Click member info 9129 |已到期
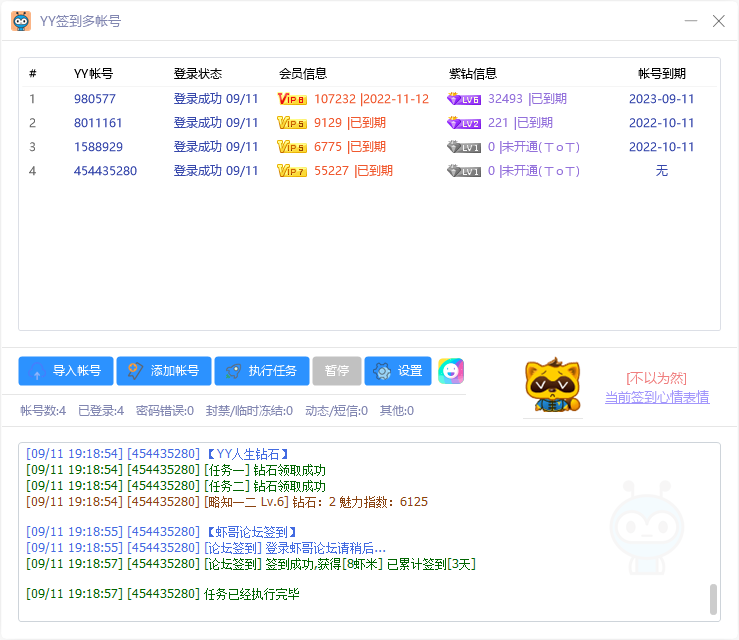The image size is (739, 640). [350, 123]
